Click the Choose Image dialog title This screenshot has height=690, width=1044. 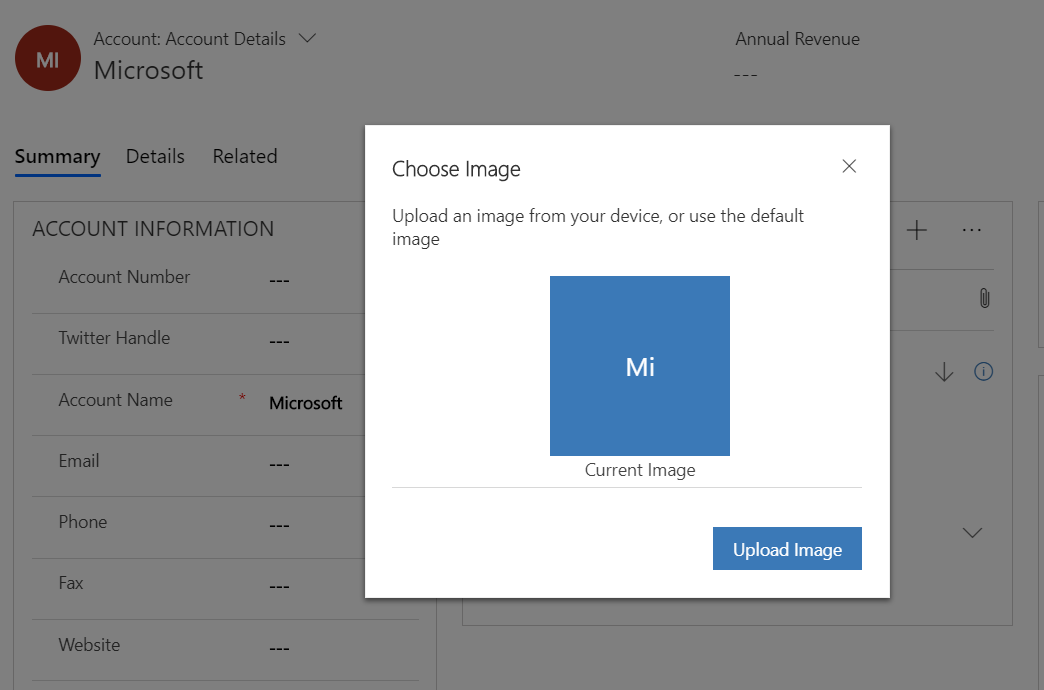[456, 169]
